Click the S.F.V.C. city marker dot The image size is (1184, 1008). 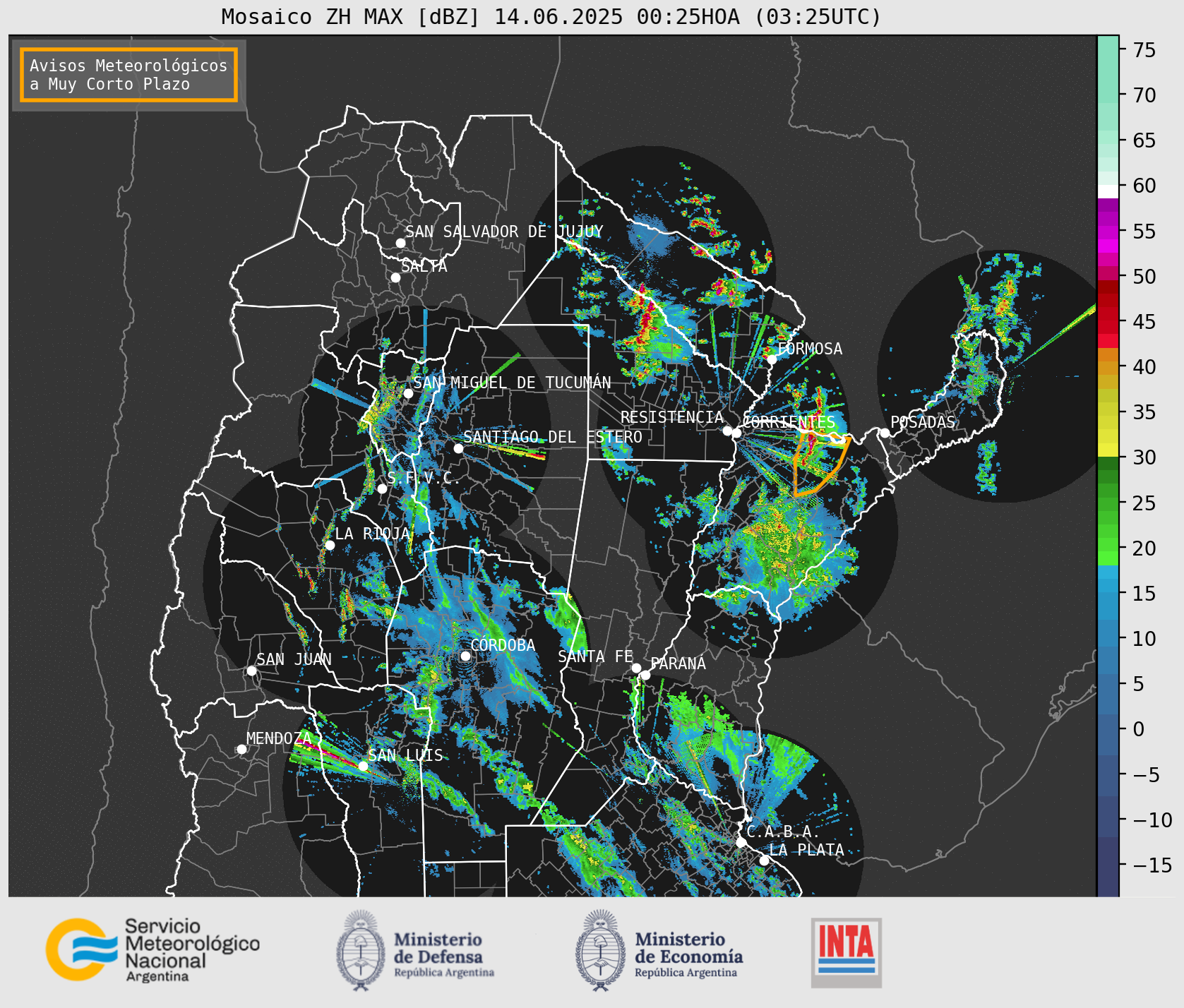tap(382, 488)
